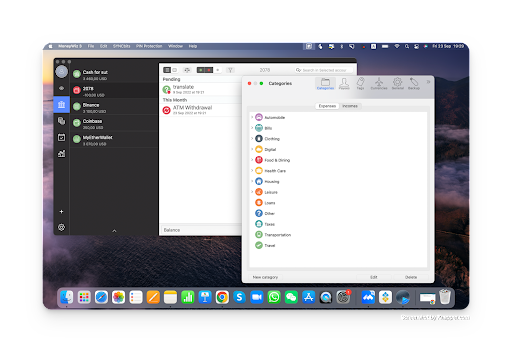Open the Backup settings icon
Viewport: 512px width, 363px height.
point(414,83)
